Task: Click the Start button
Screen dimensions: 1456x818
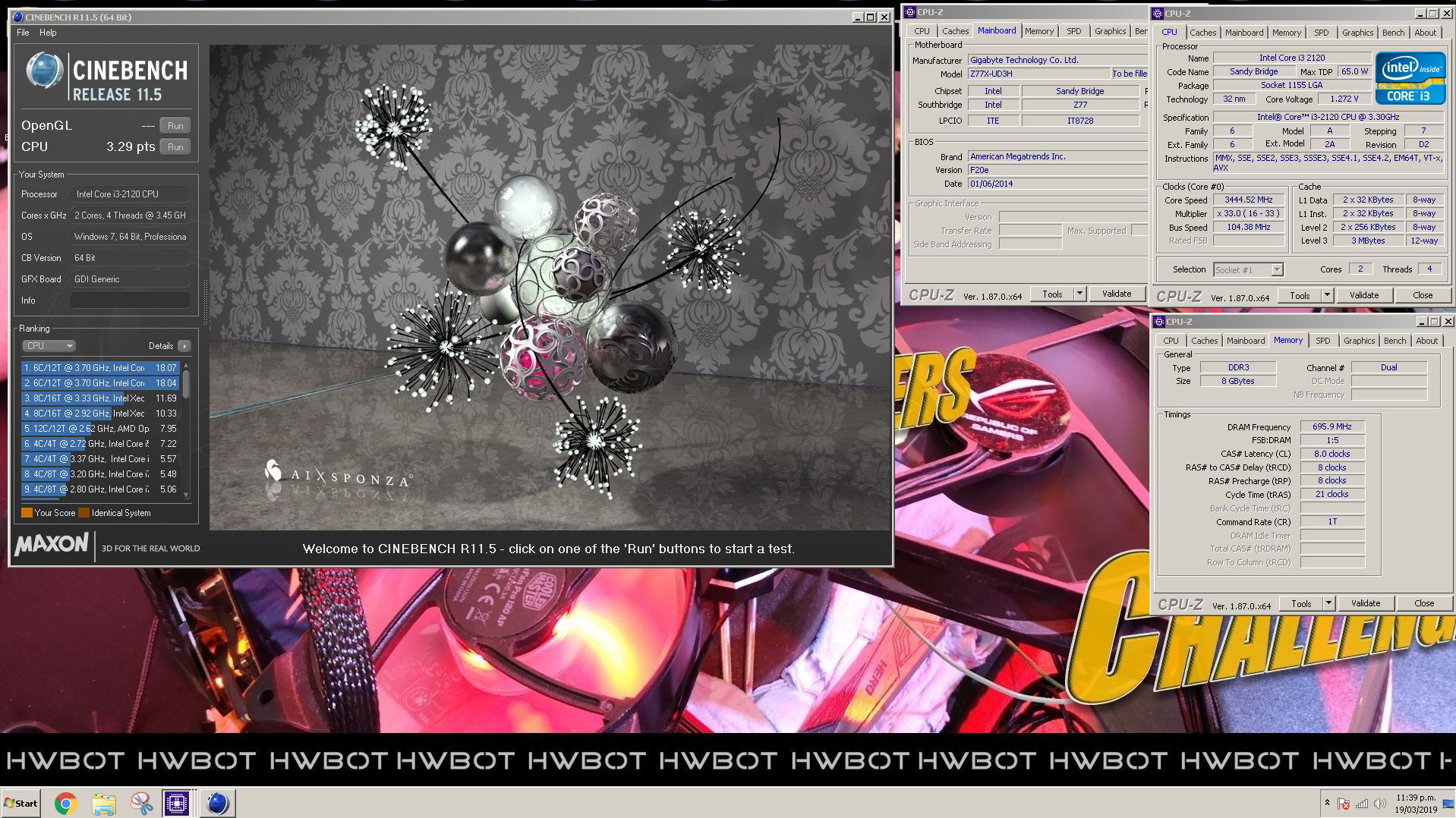Action: (20, 803)
